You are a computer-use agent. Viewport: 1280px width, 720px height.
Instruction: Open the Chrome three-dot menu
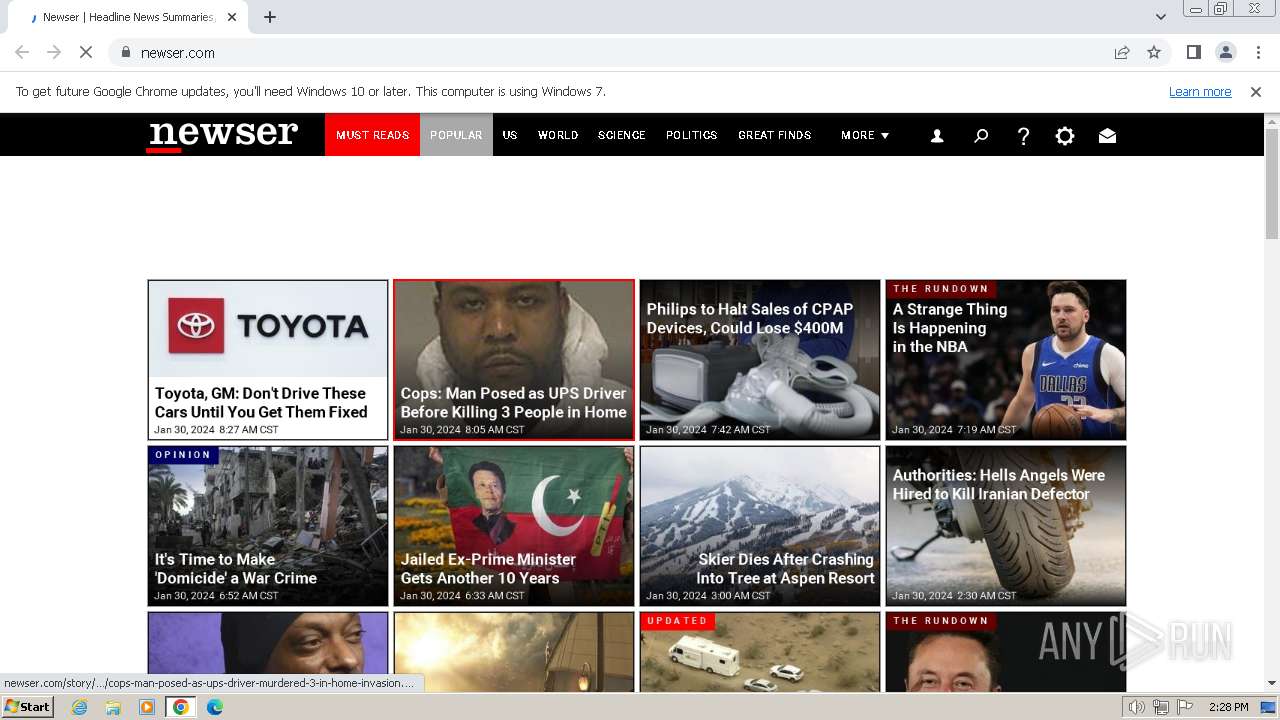(x=1258, y=52)
